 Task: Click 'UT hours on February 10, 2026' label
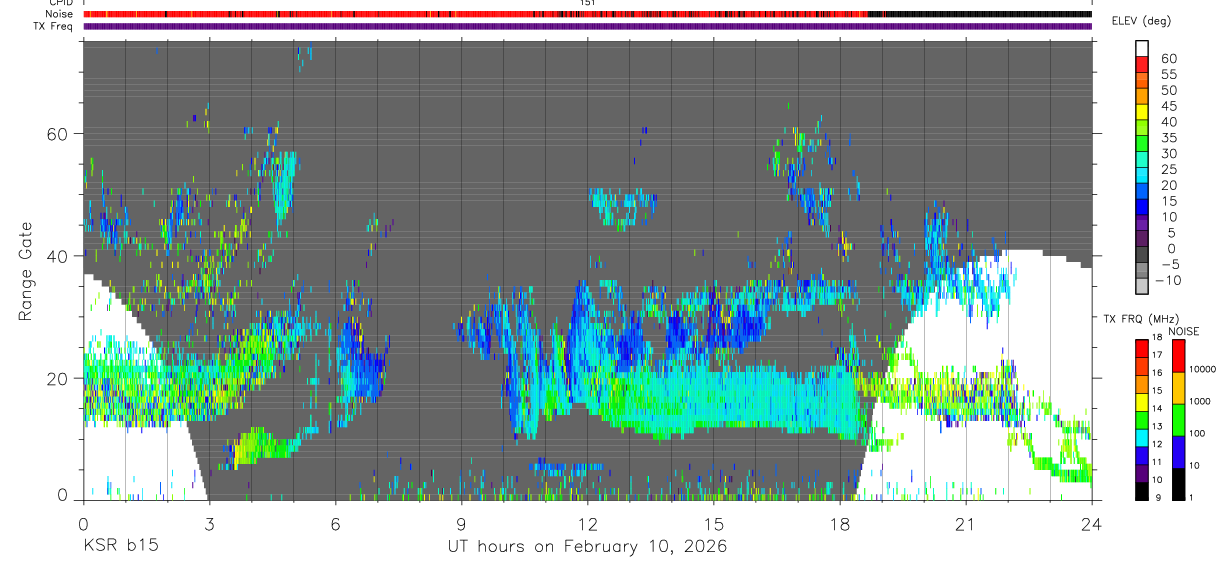[587, 547]
